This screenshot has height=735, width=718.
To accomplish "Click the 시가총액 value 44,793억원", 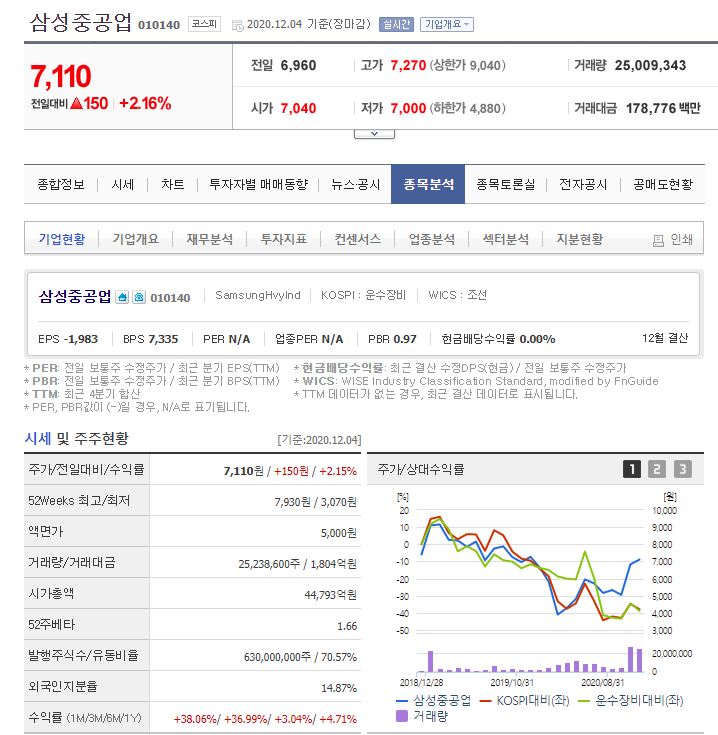I will pos(330,595).
